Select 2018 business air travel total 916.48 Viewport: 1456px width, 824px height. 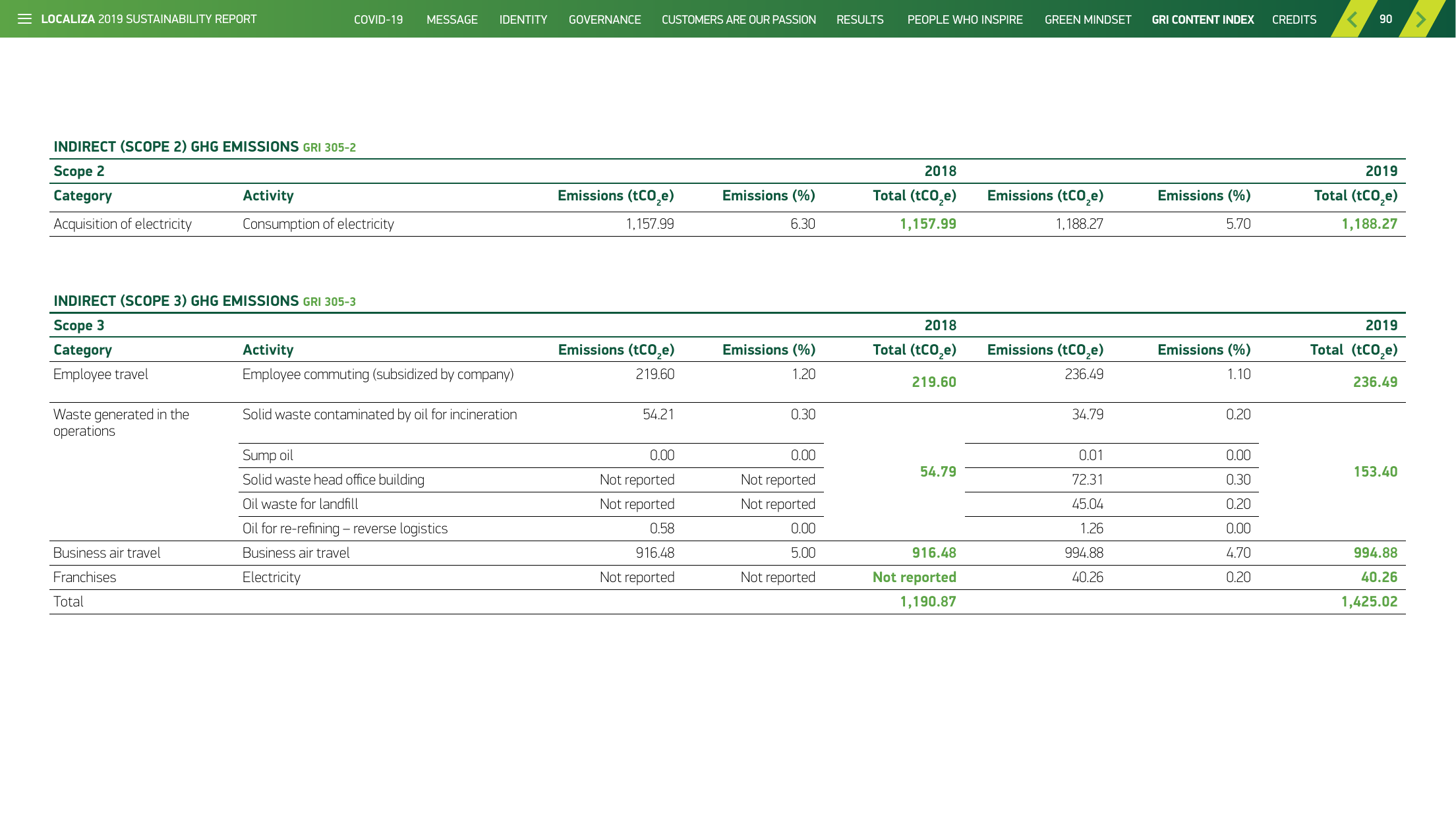[934, 553]
